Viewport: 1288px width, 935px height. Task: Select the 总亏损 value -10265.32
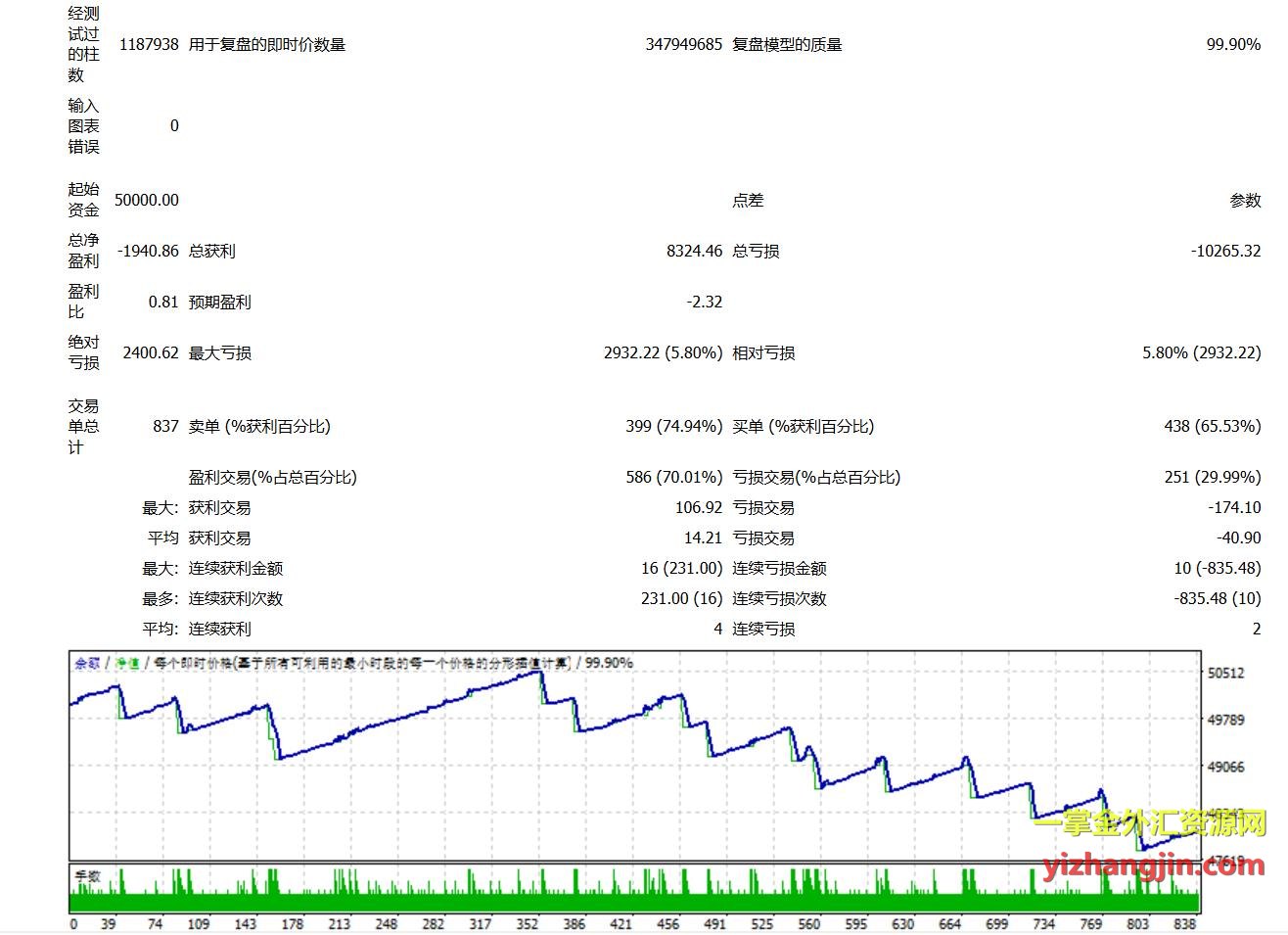(1225, 251)
